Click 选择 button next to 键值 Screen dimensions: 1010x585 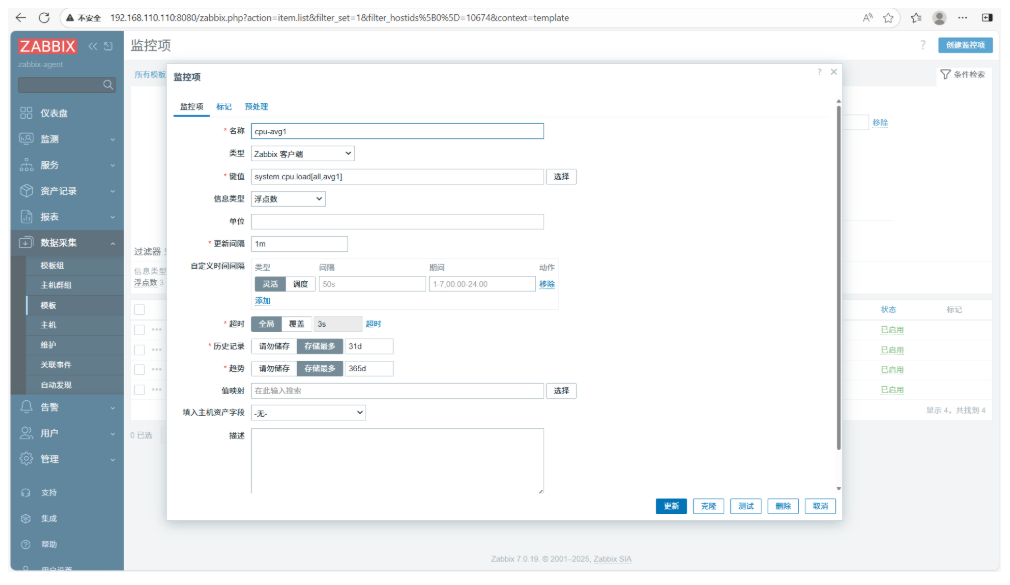pos(562,176)
